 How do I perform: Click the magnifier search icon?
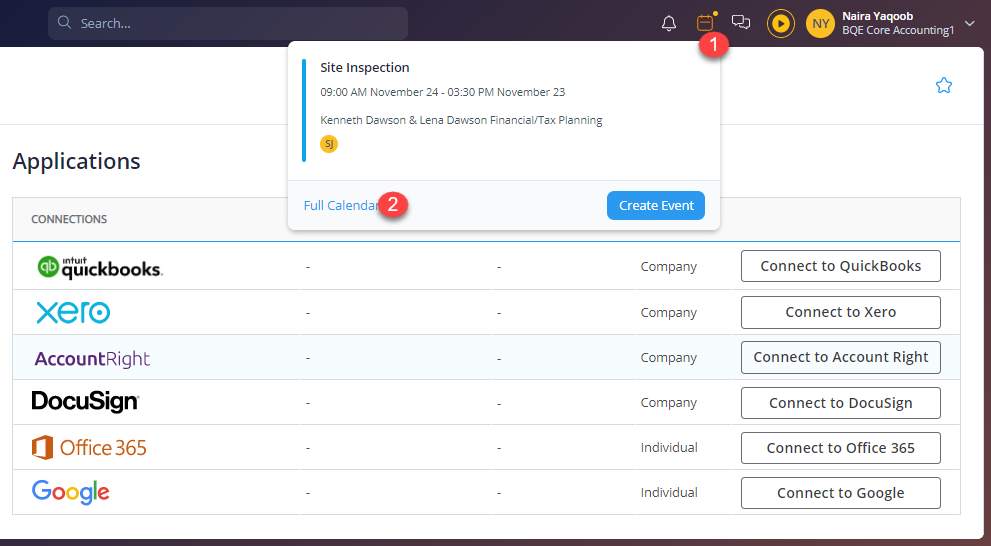click(x=64, y=23)
